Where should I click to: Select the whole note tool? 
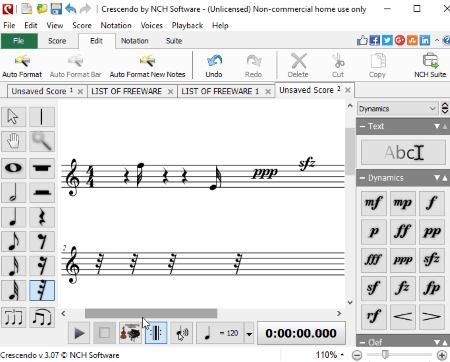tap(14, 168)
